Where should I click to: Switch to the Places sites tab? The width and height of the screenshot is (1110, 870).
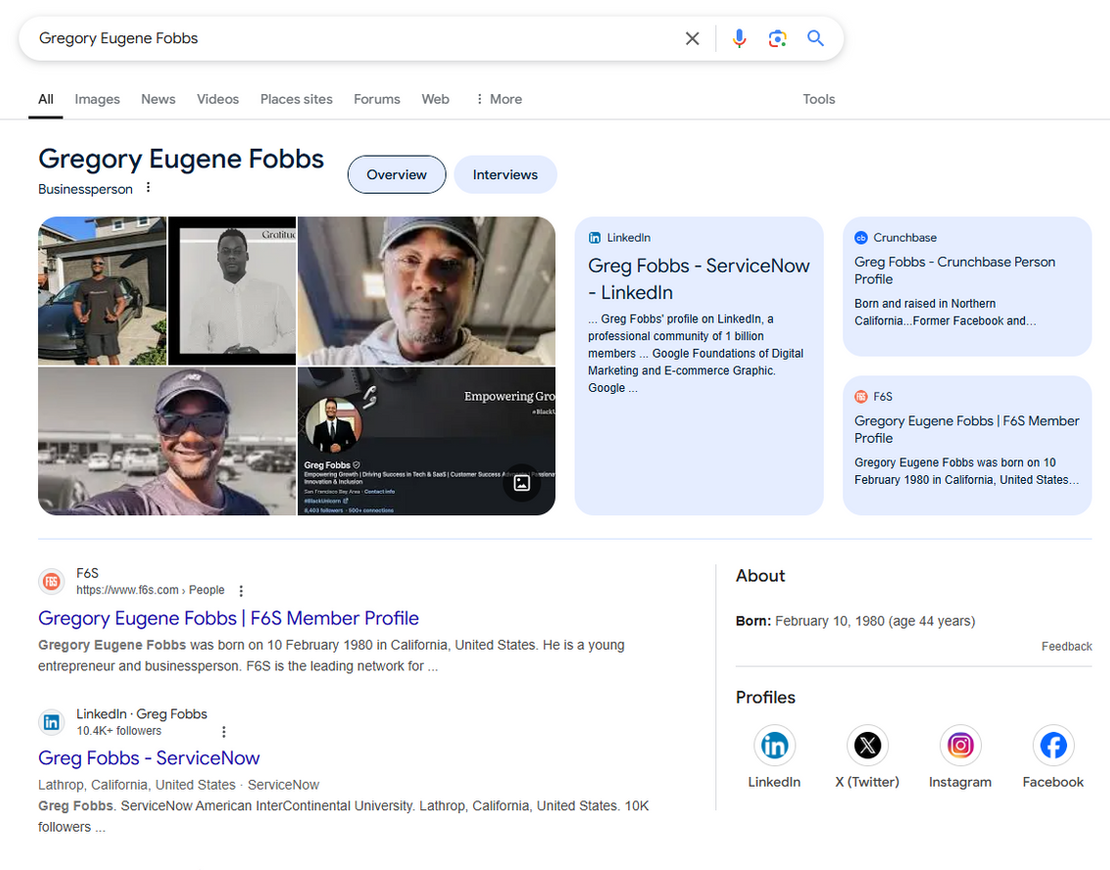(x=296, y=99)
